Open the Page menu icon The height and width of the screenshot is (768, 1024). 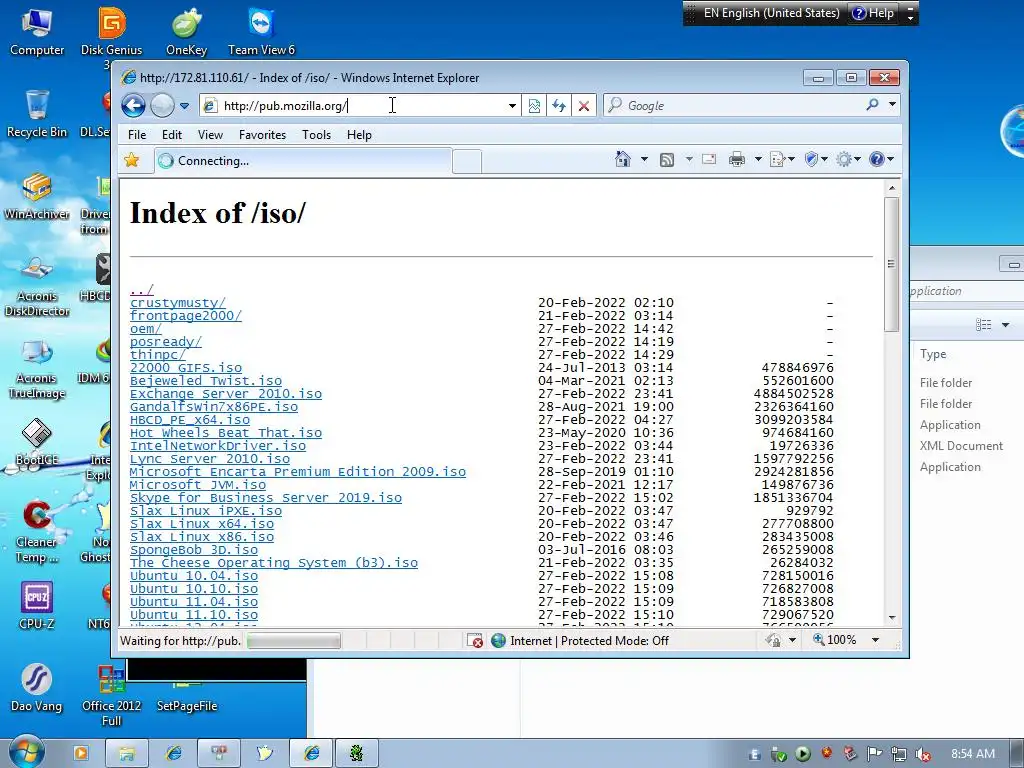pyautogui.click(x=781, y=159)
